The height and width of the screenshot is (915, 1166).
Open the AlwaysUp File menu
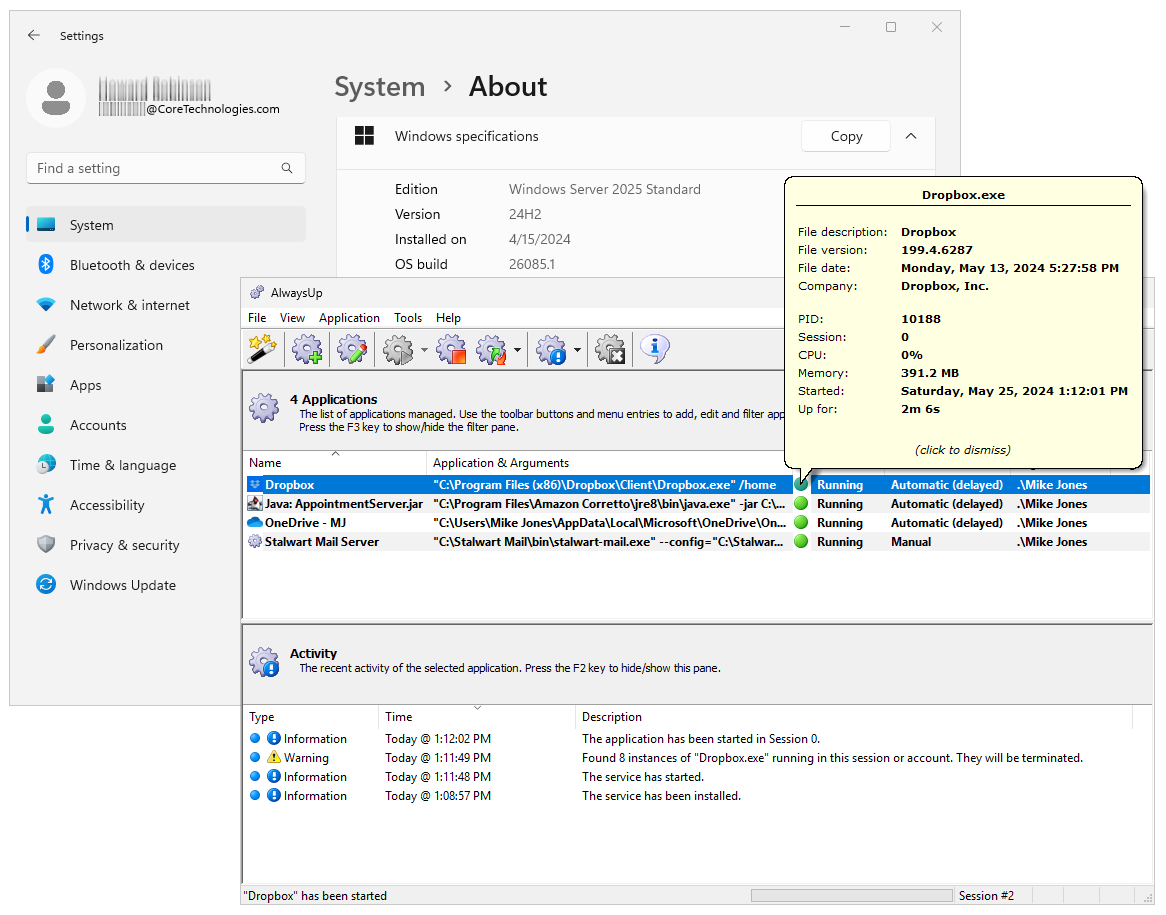(257, 318)
